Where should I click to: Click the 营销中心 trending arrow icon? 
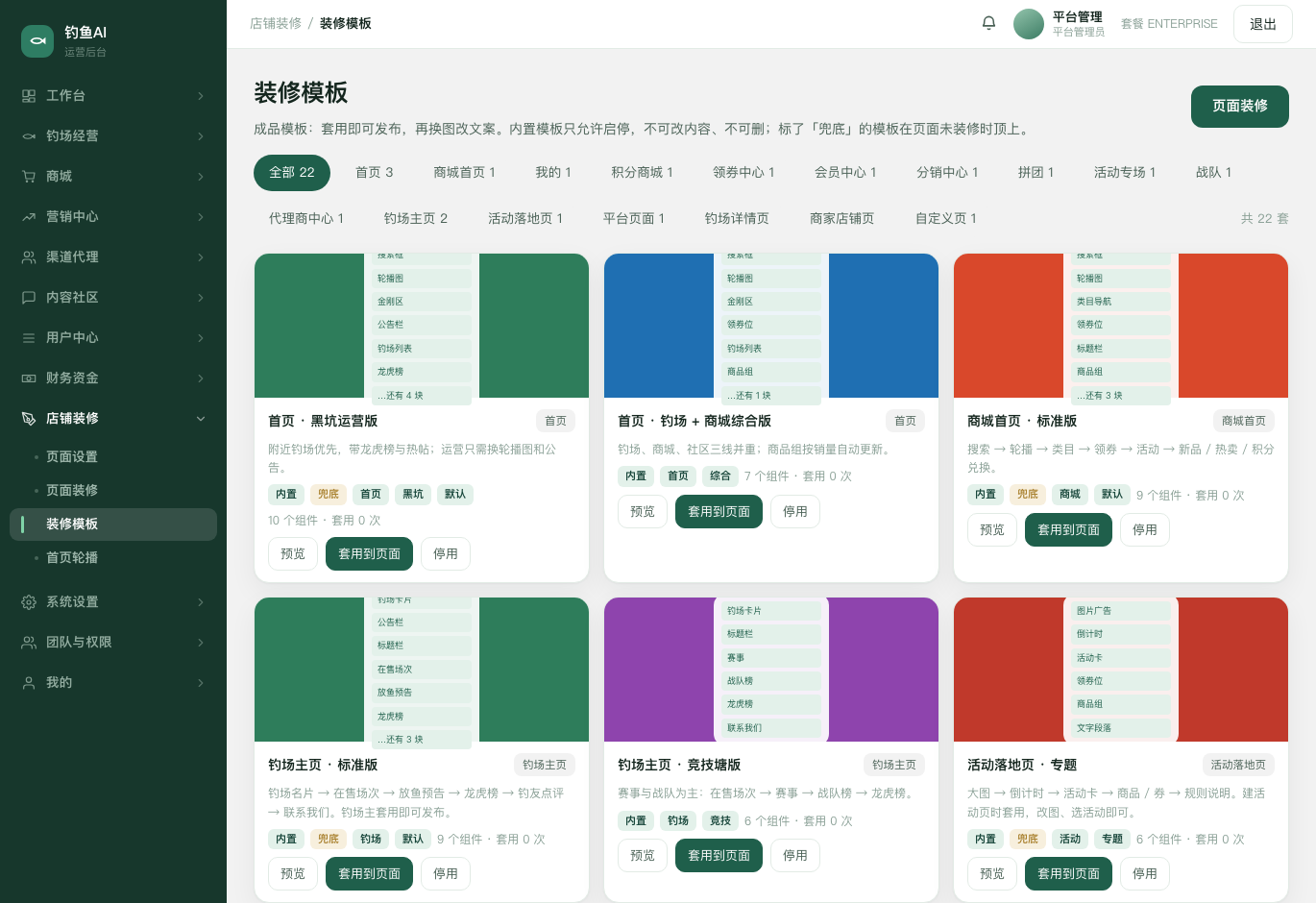pos(29,217)
